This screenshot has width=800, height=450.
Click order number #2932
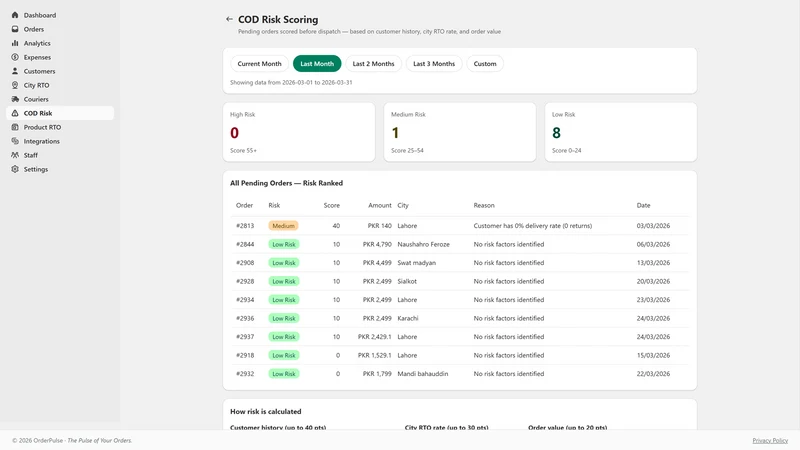pyautogui.click(x=245, y=373)
